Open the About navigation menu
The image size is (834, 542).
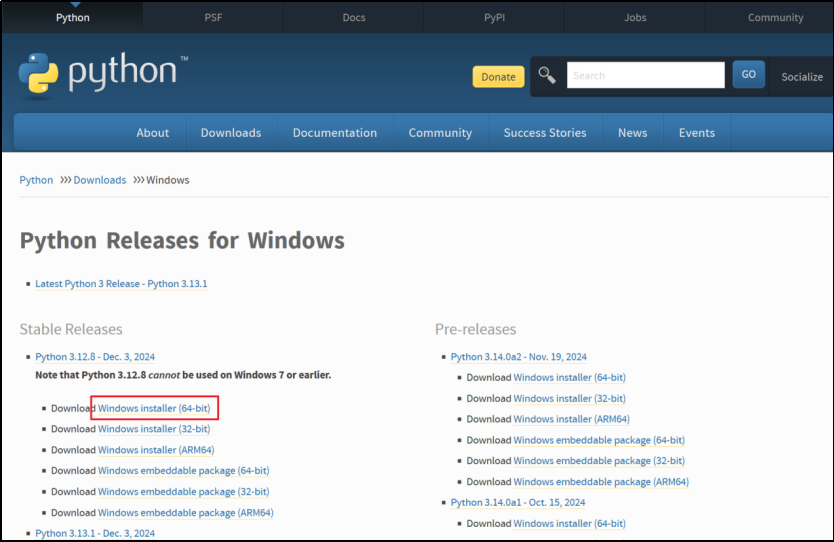tap(153, 132)
